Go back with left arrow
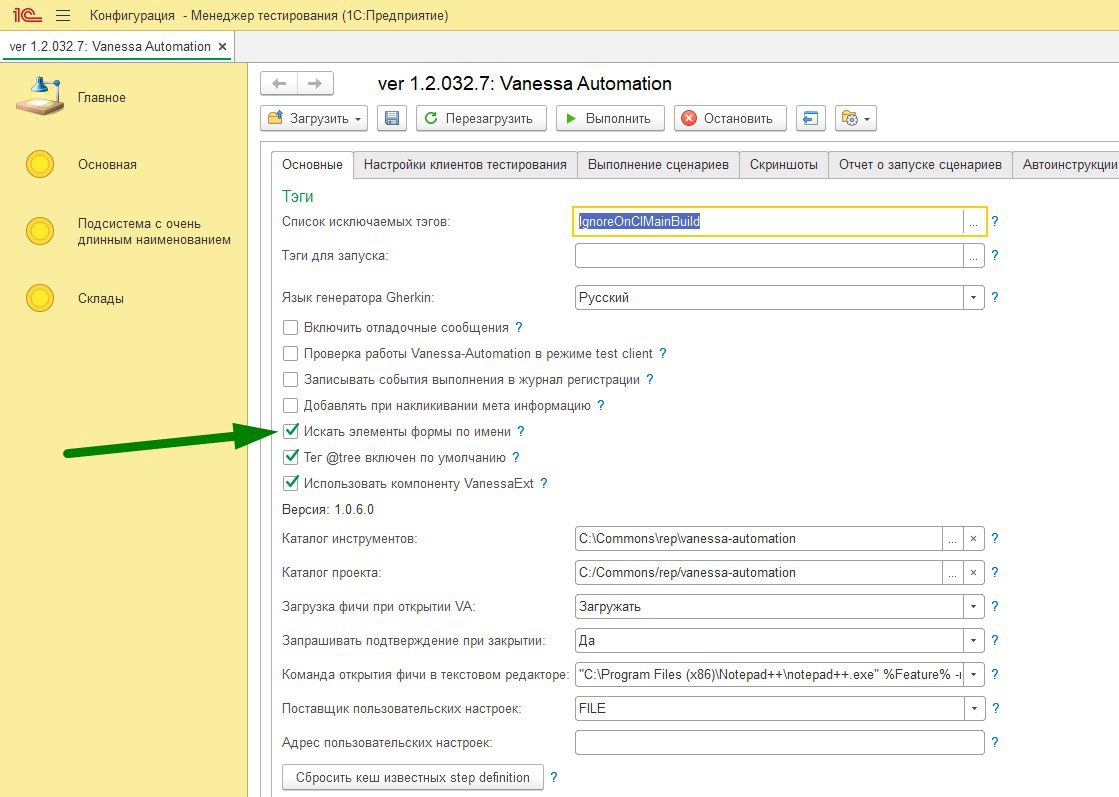This screenshot has width=1119, height=797. (x=279, y=83)
